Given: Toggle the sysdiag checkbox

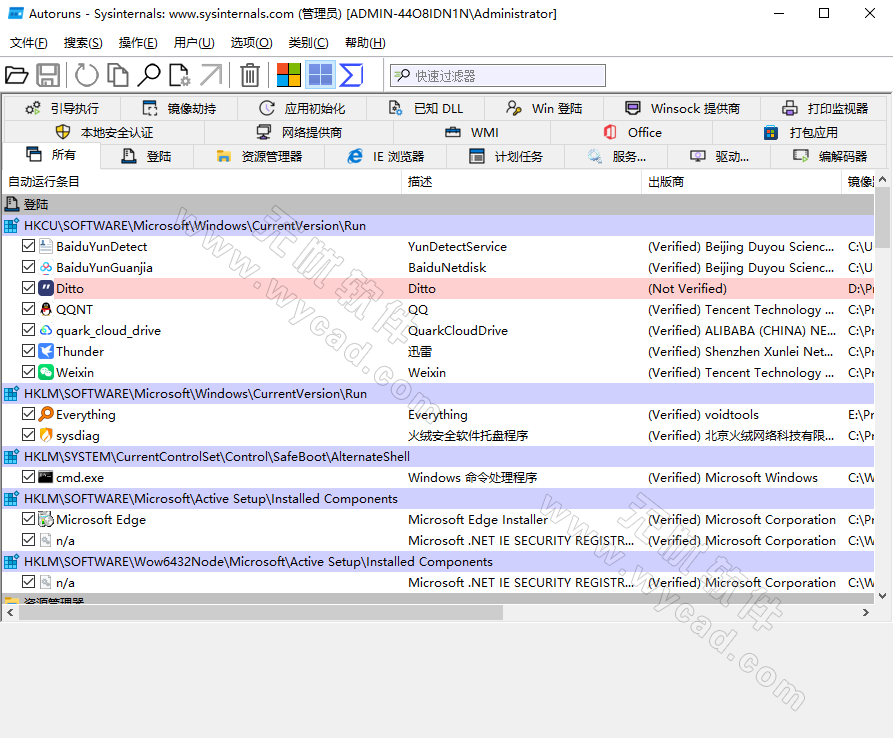Looking at the screenshot, I should pyautogui.click(x=28, y=435).
